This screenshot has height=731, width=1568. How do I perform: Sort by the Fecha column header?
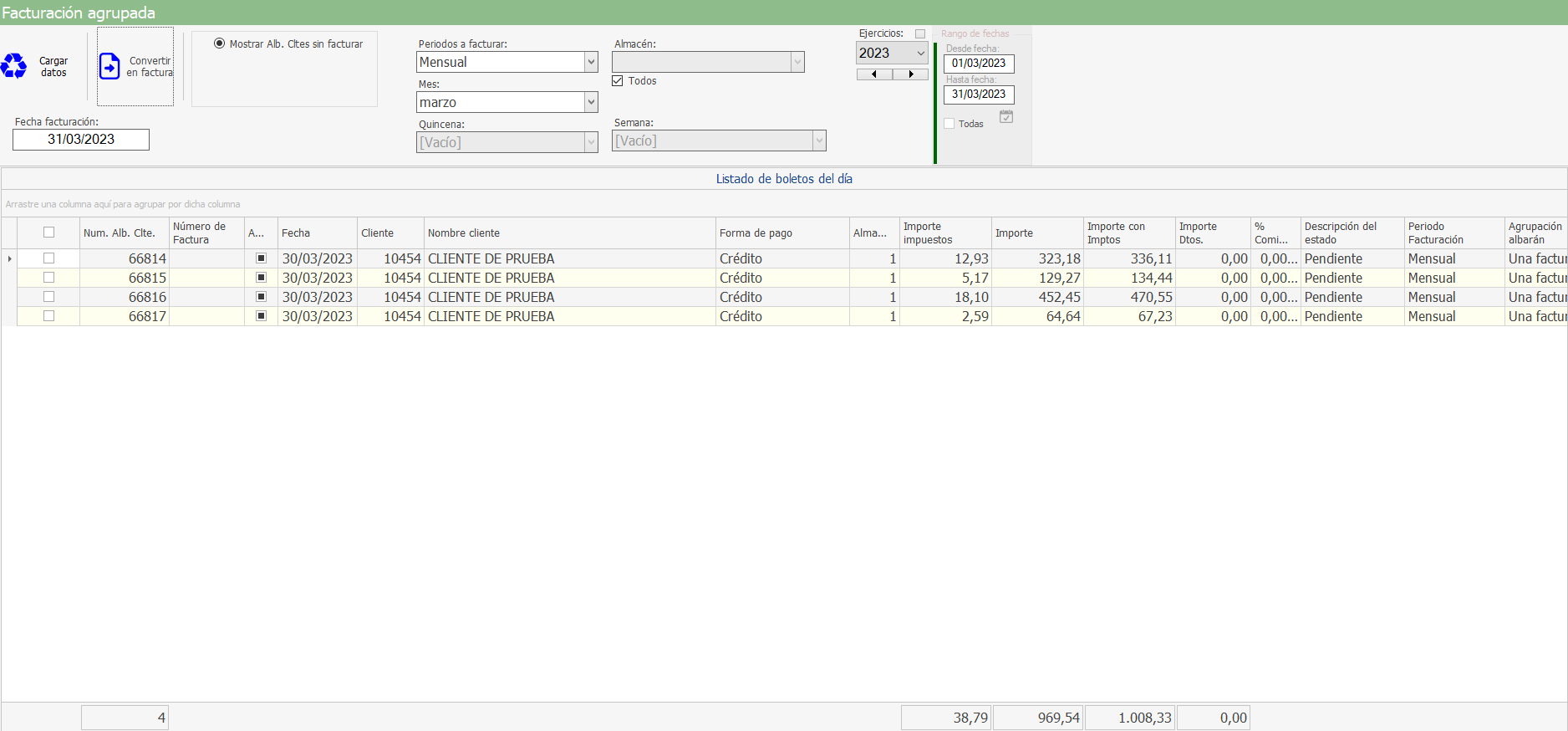tap(316, 233)
